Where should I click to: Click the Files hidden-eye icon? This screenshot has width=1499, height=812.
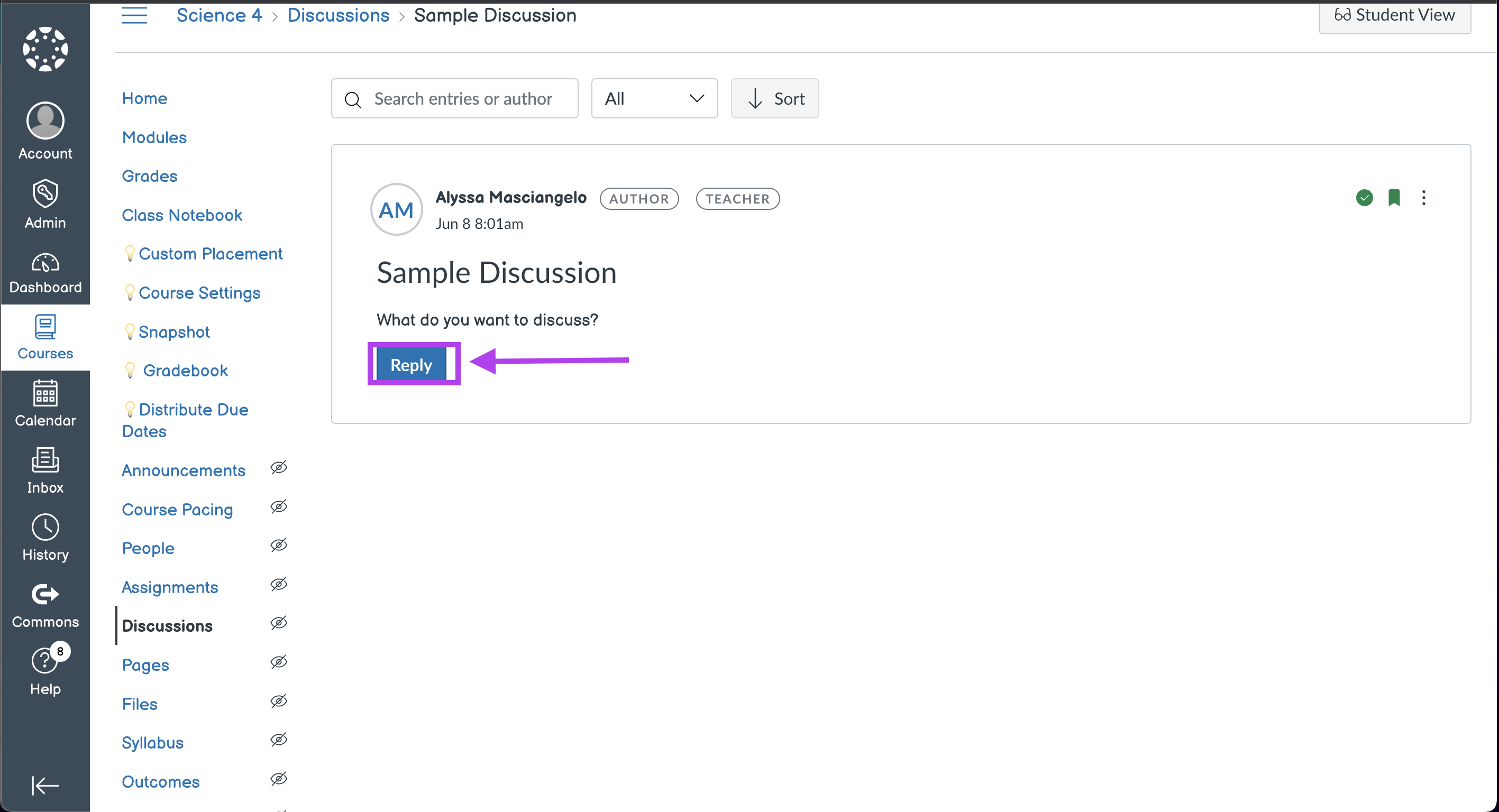(x=279, y=701)
